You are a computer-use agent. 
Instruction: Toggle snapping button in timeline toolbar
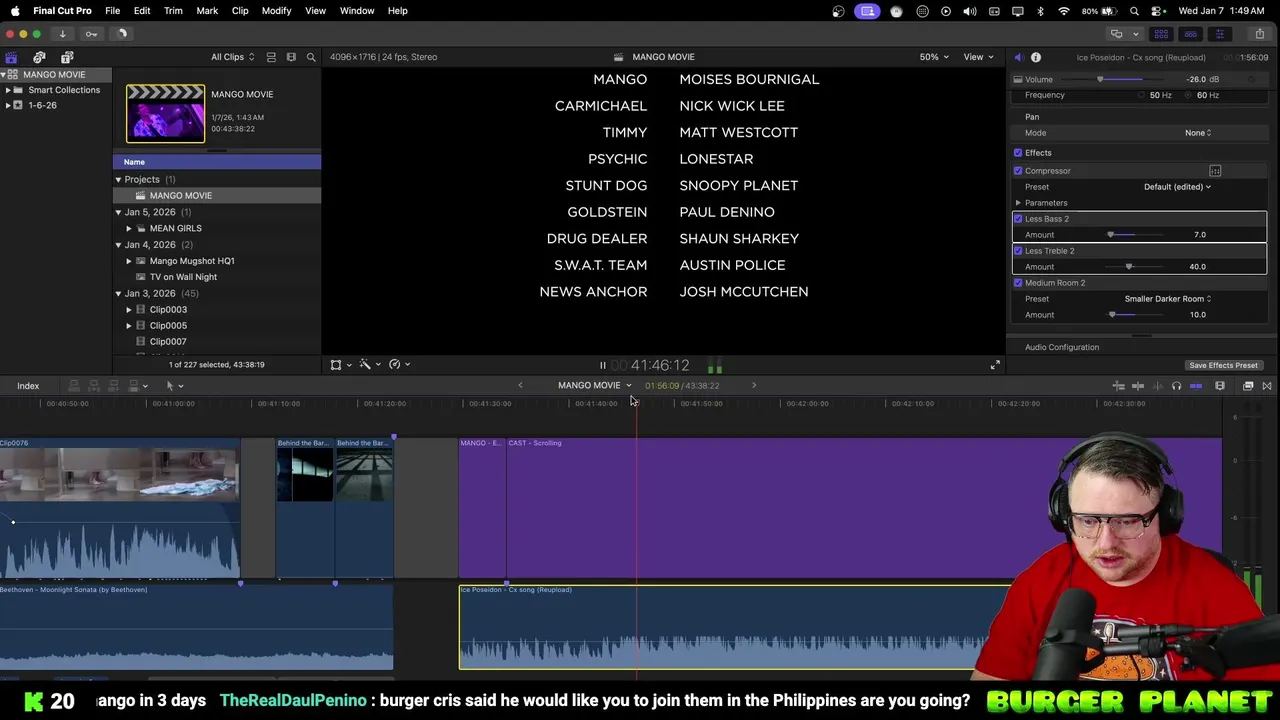point(1195,386)
